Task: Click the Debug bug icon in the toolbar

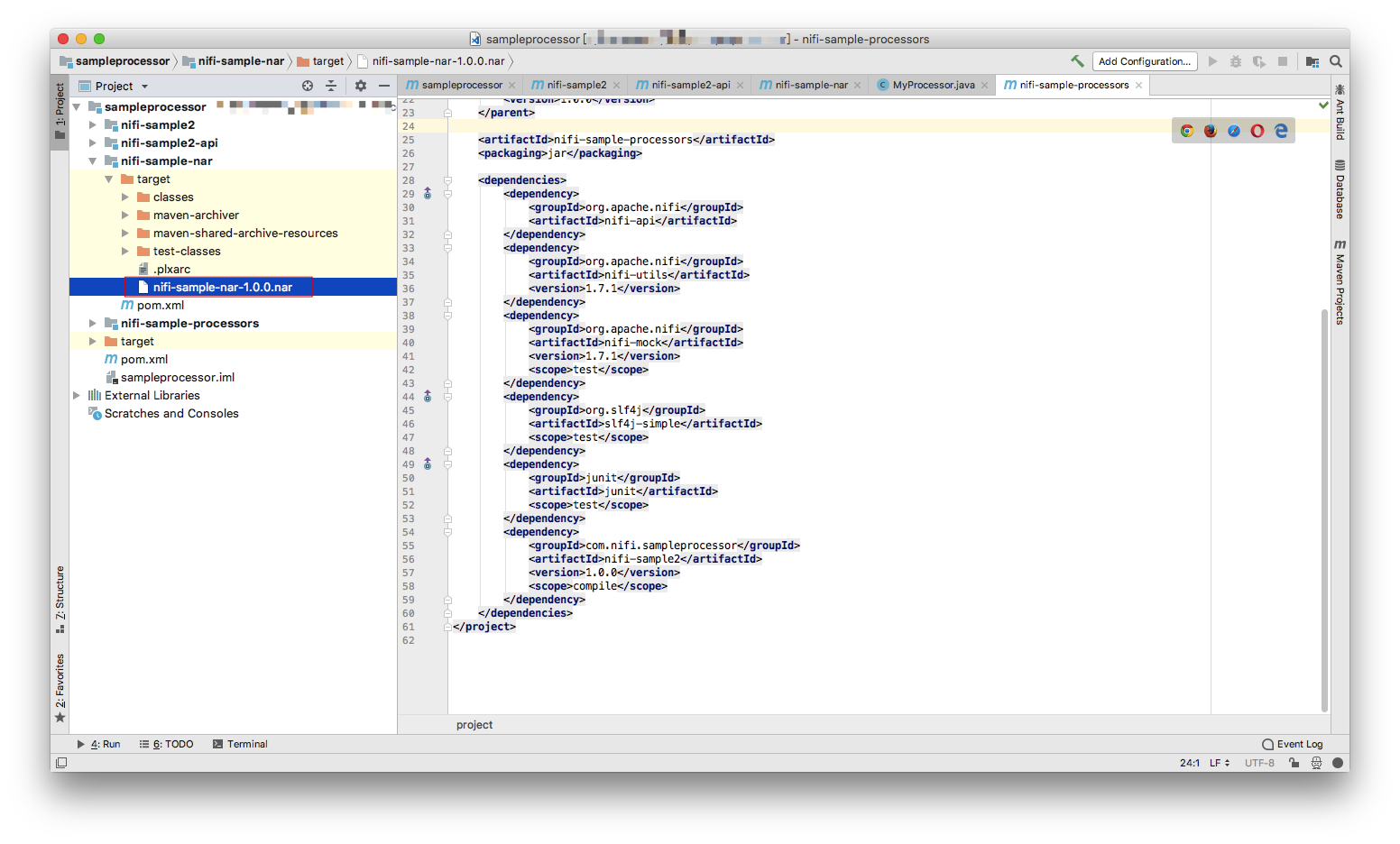Action: tap(1236, 61)
